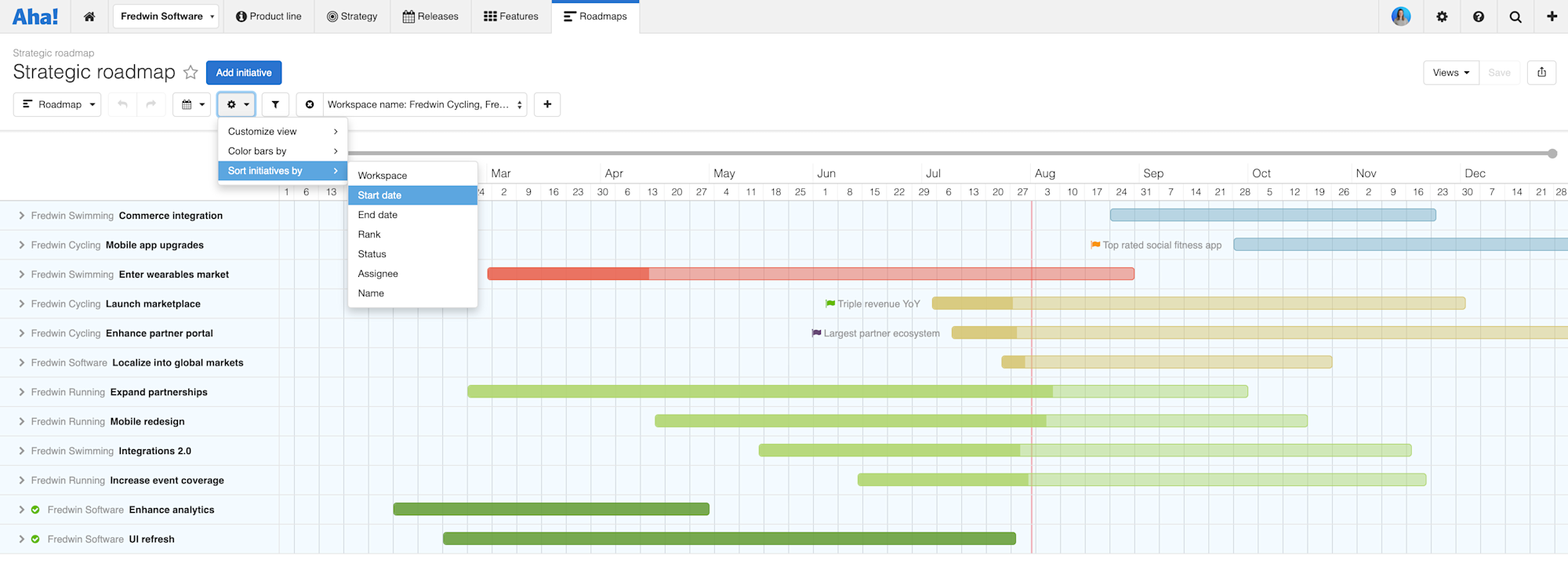The height and width of the screenshot is (563, 1568).
Task: Click the Aha! logo
Action: (35, 16)
